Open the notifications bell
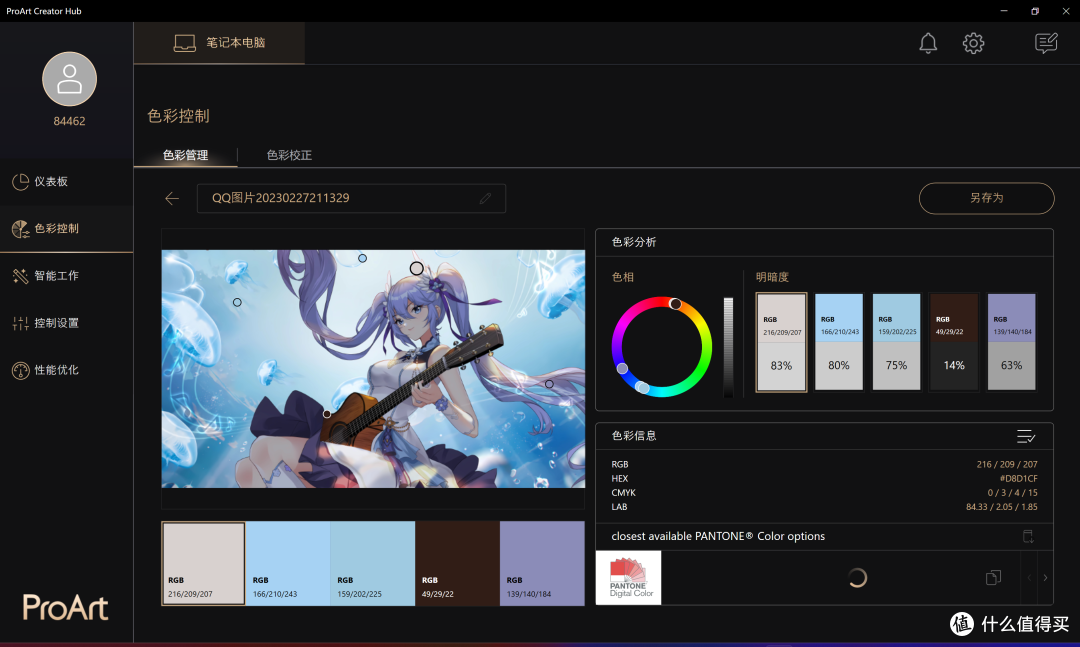Image resolution: width=1080 pixels, height=647 pixels. click(928, 43)
